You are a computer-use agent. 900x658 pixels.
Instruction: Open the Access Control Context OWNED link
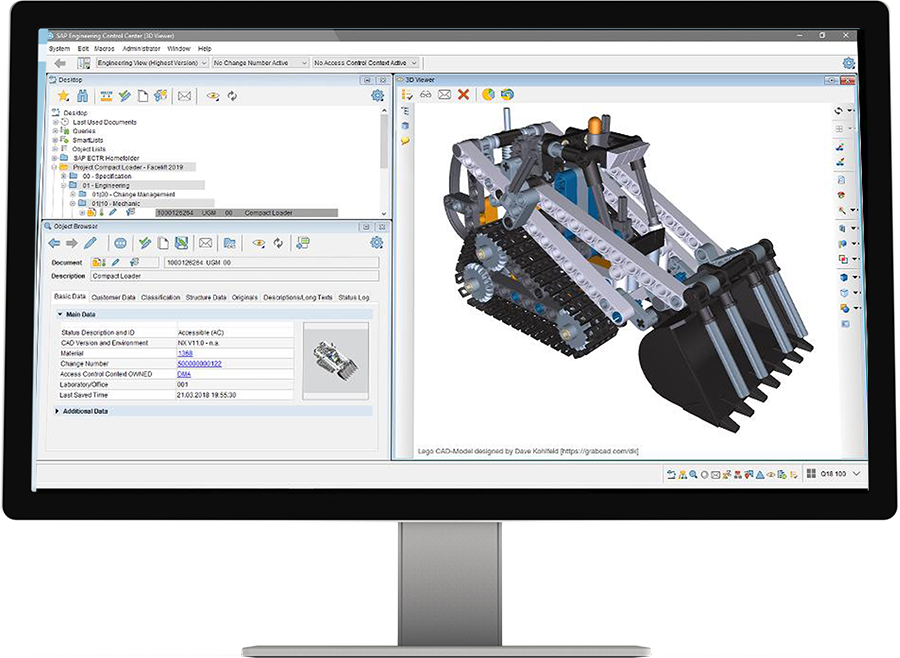pos(184,374)
